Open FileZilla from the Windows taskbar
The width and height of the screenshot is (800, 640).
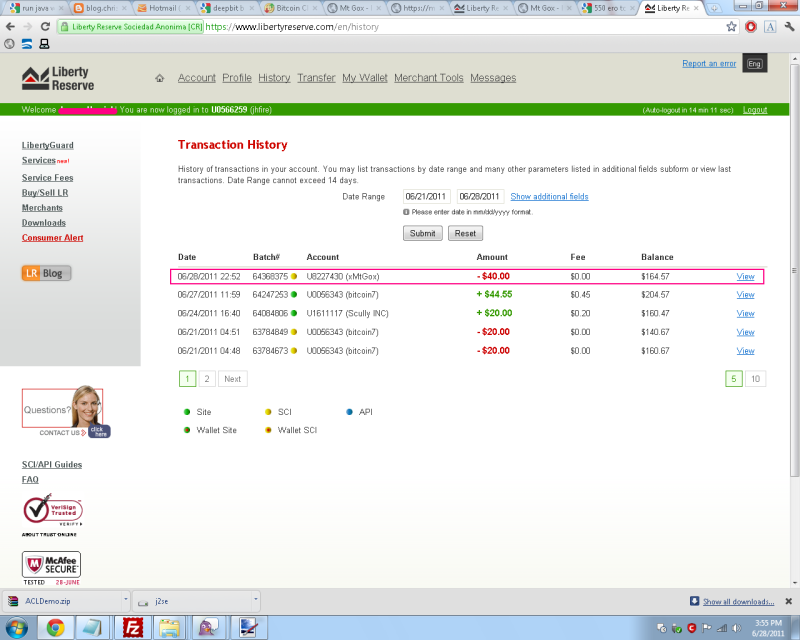coord(132,627)
